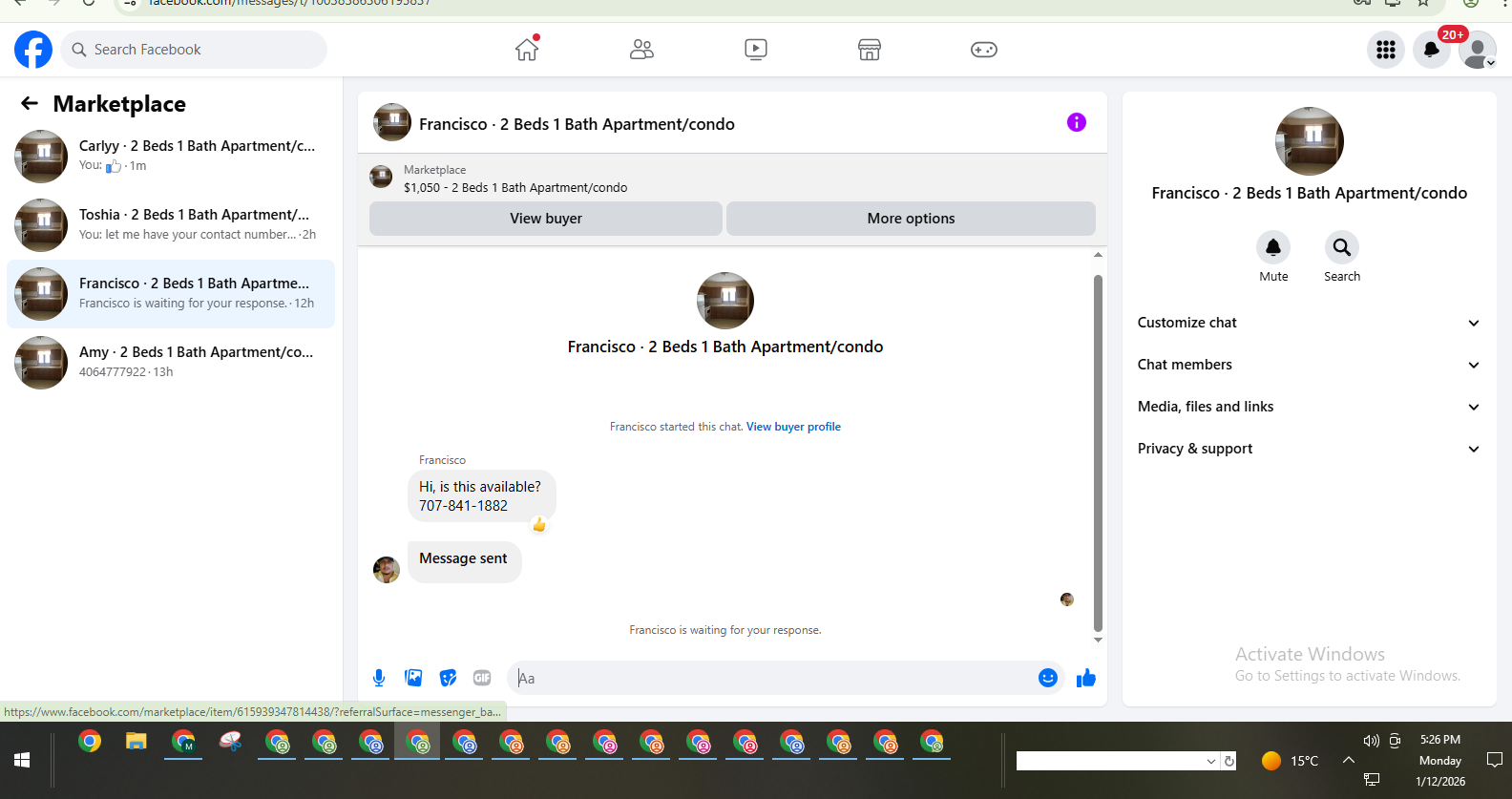
Task: Click the View buyer button
Action: [546, 219]
